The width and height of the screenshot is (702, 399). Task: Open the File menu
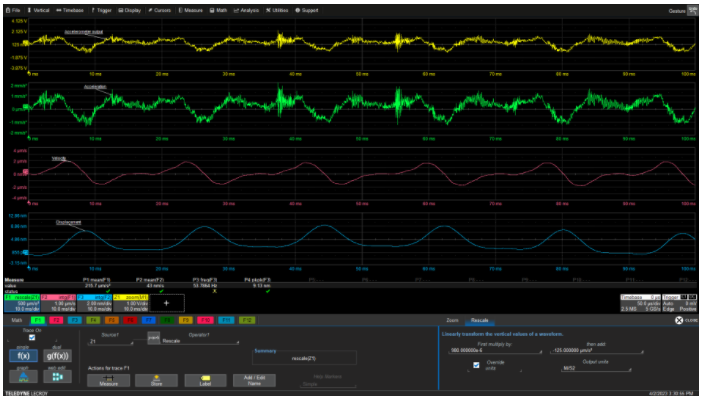pyautogui.click(x=13, y=10)
